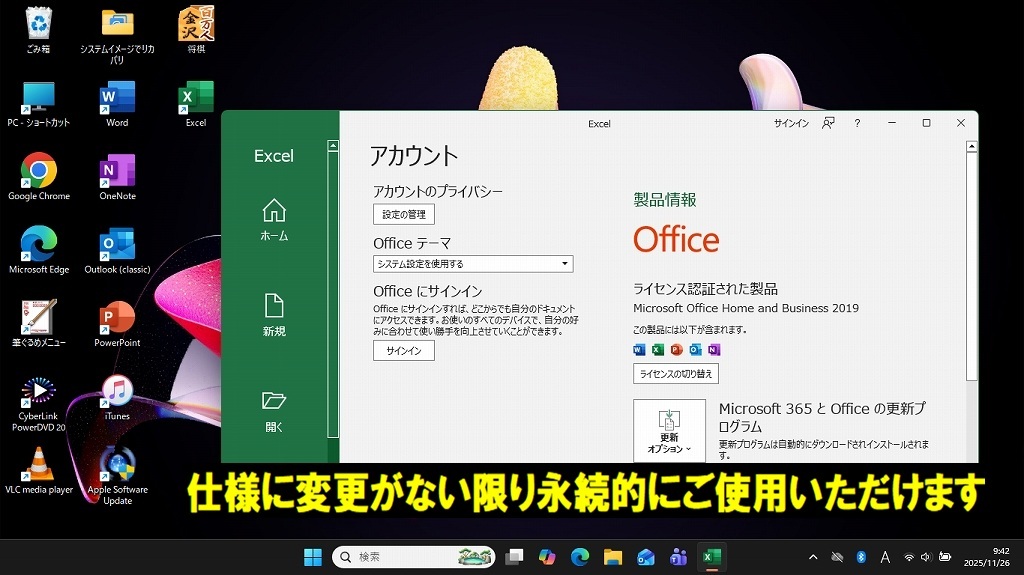
Task: Select New (新規) in Excel sidebar
Action: tap(274, 316)
